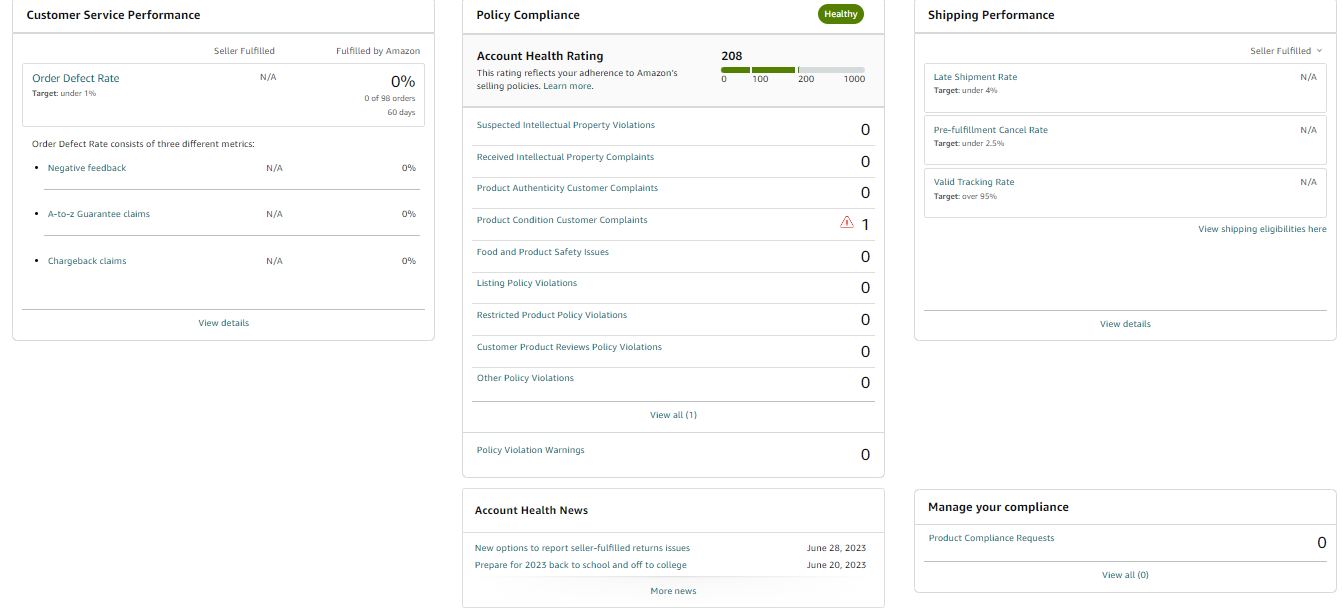This screenshot has width=1343, height=609.
Task: Open the Seller Fulfilled dropdown in Shipping Performance
Action: click(x=1286, y=51)
